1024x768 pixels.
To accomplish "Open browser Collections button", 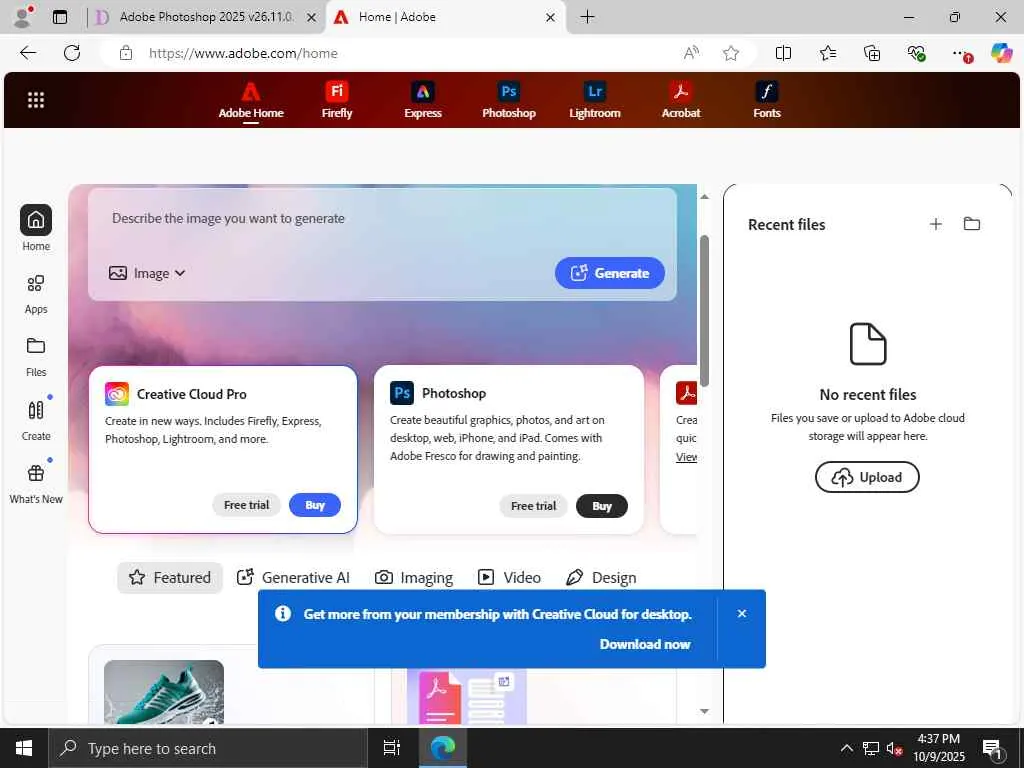I will pos(872,53).
